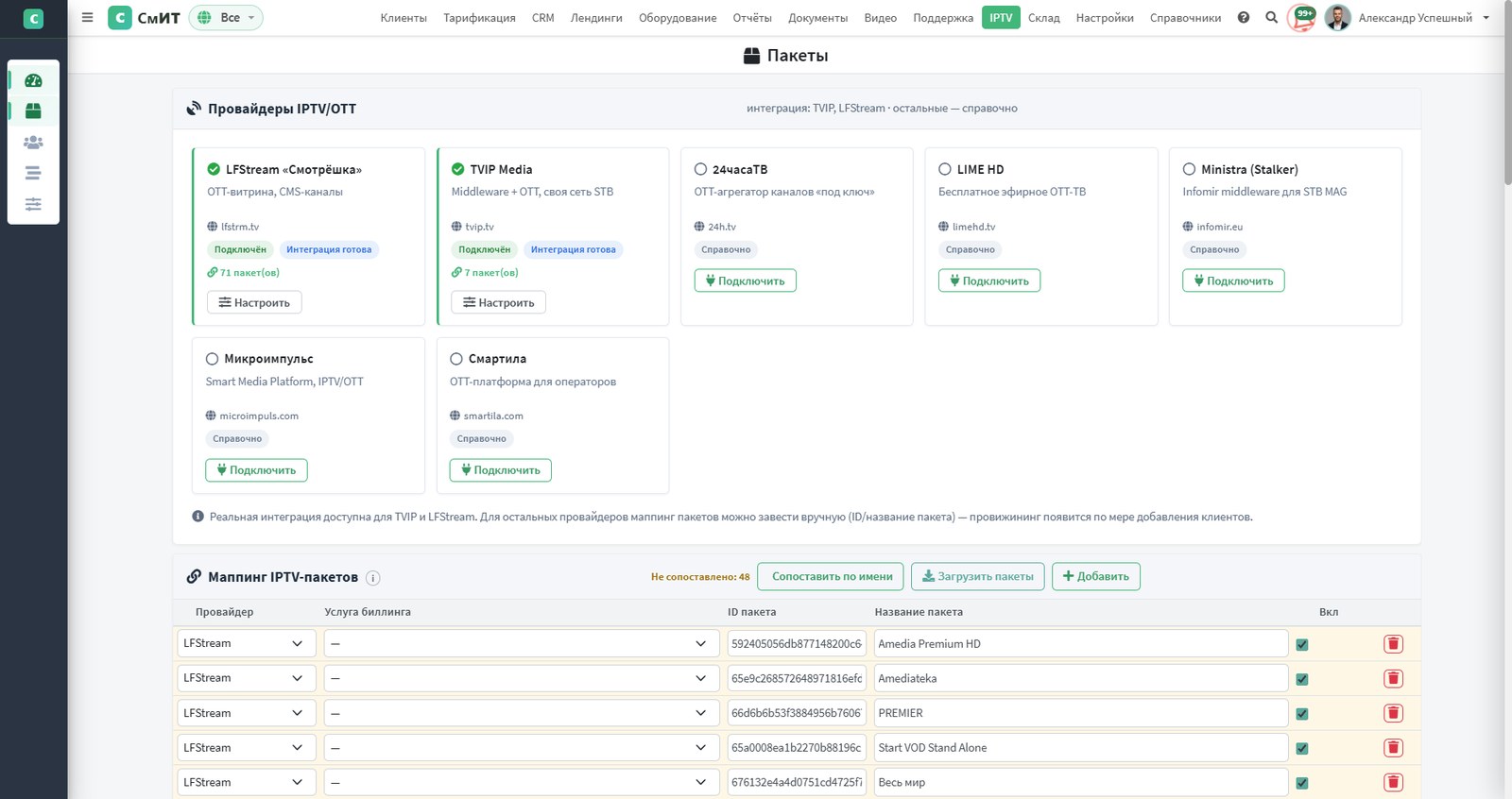The width and height of the screenshot is (1512, 799).
Task: Click Подключить for 24часаТВ
Action: [746, 280]
